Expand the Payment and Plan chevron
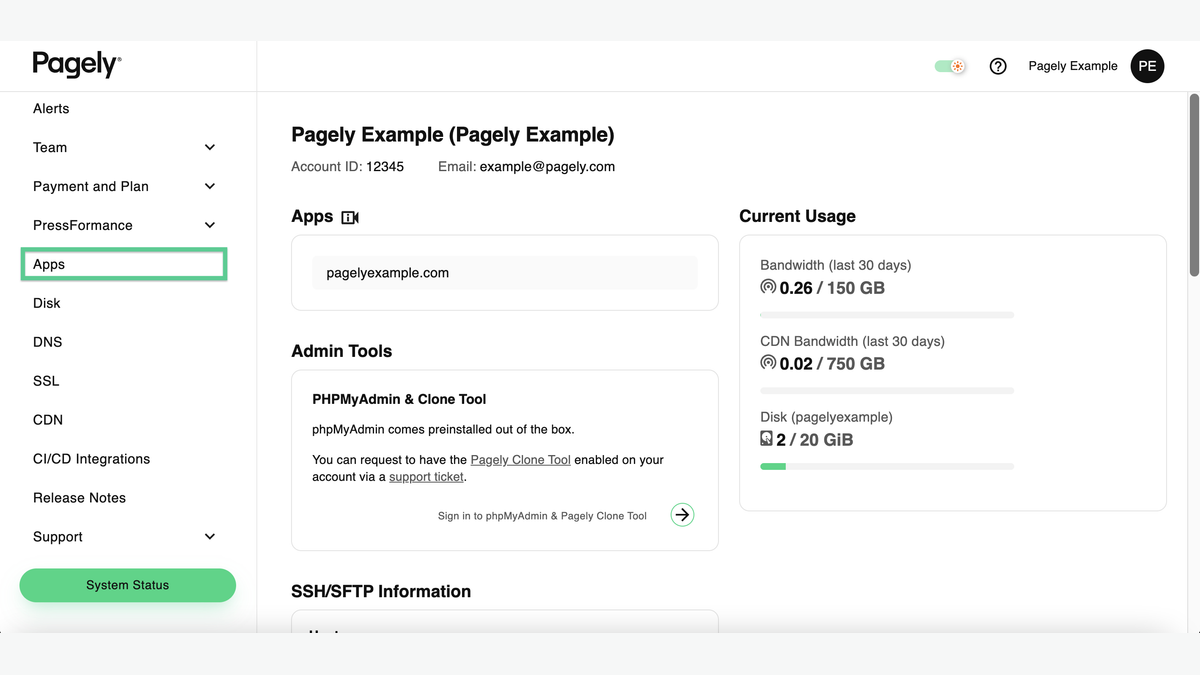1200x675 pixels. click(210, 186)
